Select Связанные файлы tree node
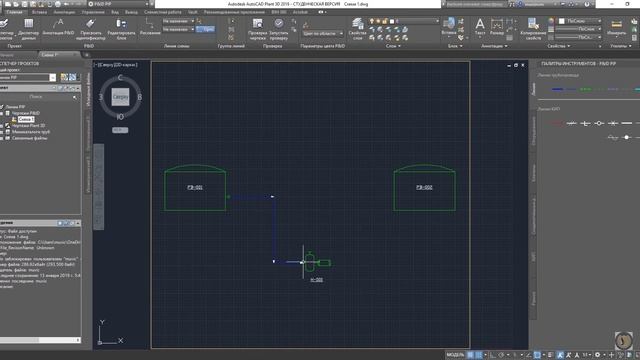This screenshot has width=640, height=360. (29, 138)
